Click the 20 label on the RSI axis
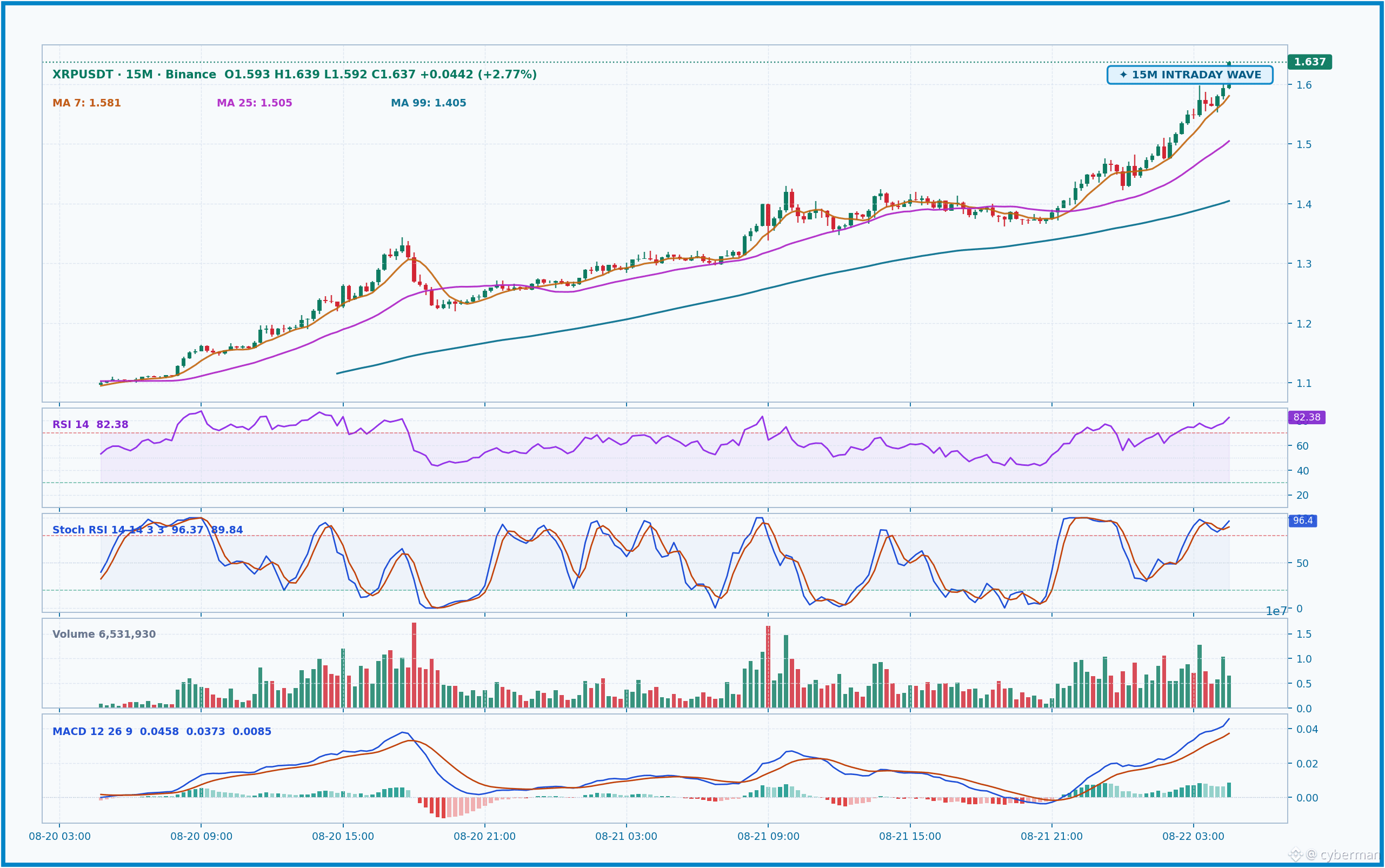The width and height of the screenshot is (1385, 868). (1302, 496)
